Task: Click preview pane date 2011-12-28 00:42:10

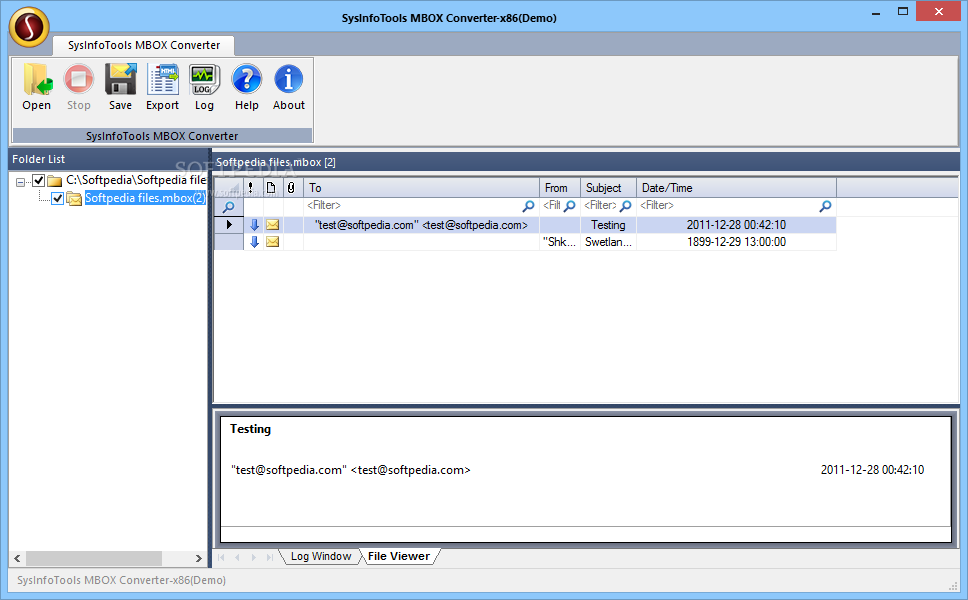Action: pos(872,470)
